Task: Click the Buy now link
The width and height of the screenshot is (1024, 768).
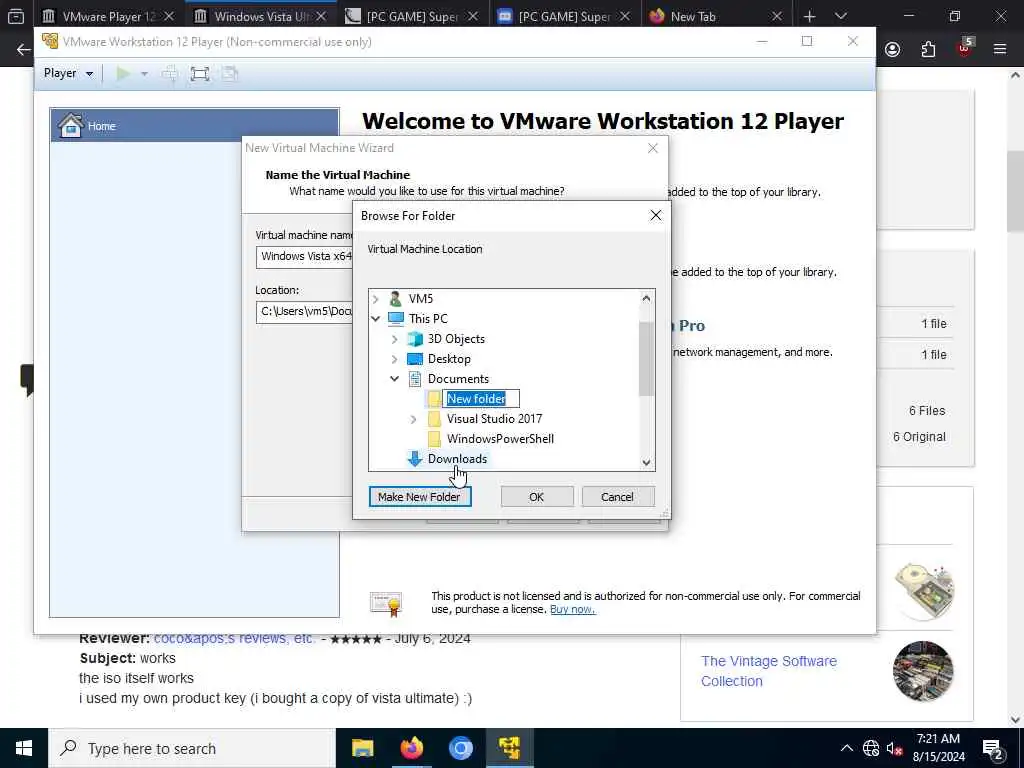Action: pyautogui.click(x=572, y=609)
